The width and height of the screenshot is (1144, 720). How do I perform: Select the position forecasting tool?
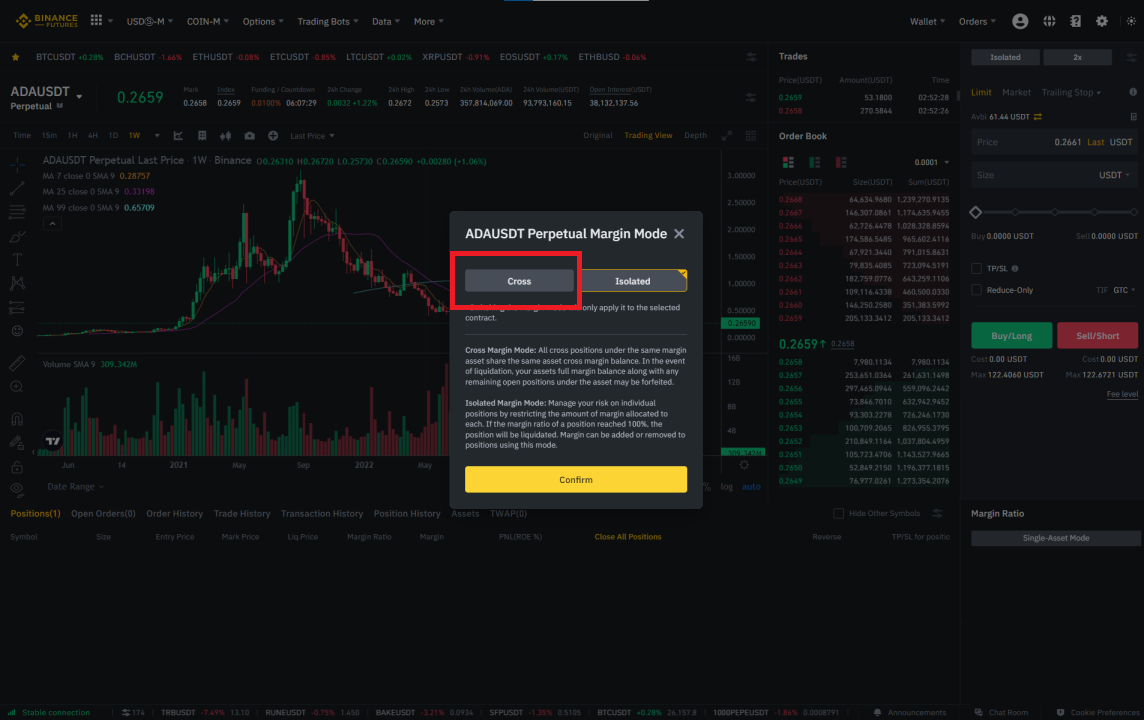coord(17,307)
